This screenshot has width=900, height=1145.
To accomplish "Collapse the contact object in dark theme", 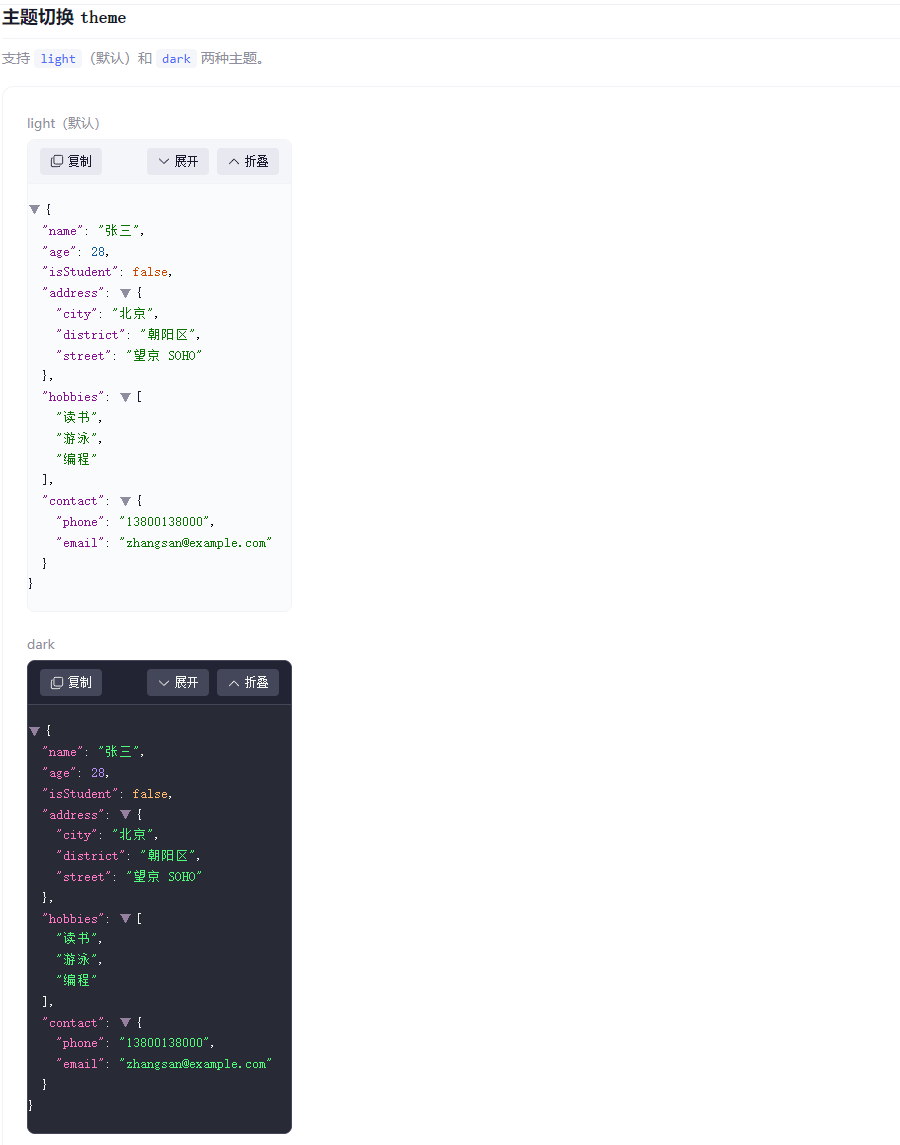I will click(125, 1022).
